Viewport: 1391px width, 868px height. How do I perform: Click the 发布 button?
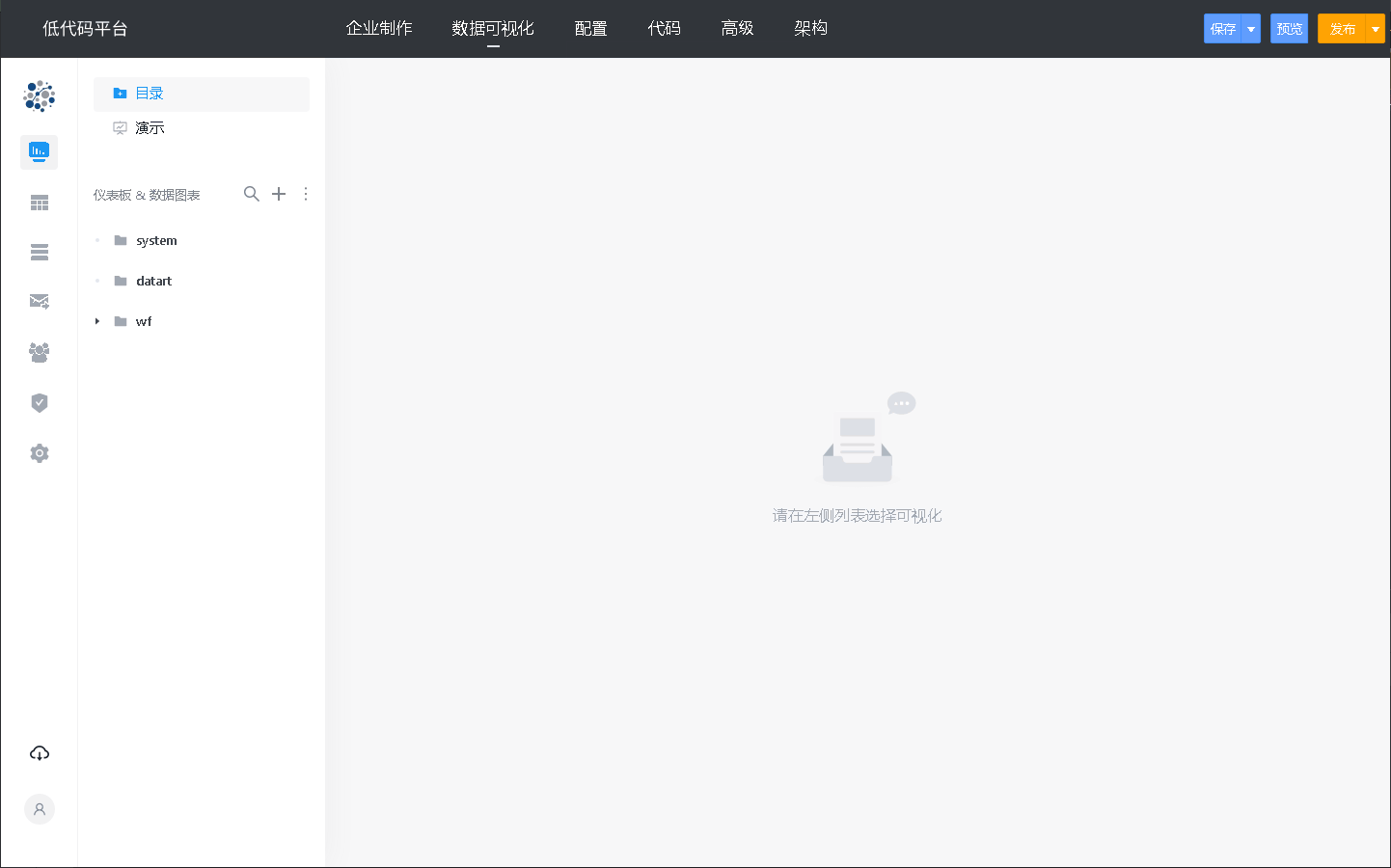[1343, 29]
